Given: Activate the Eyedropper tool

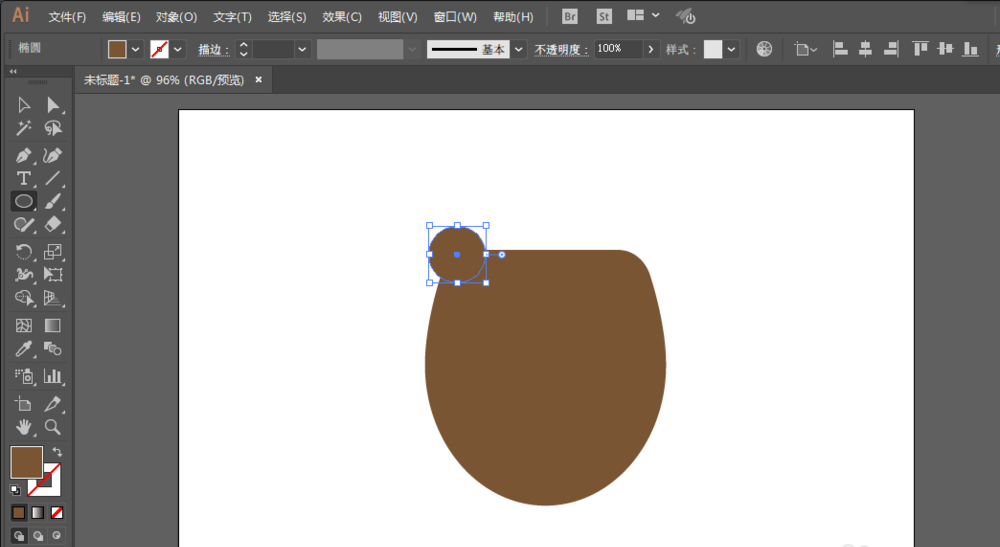Looking at the screenshot, I should click(24, 349).
